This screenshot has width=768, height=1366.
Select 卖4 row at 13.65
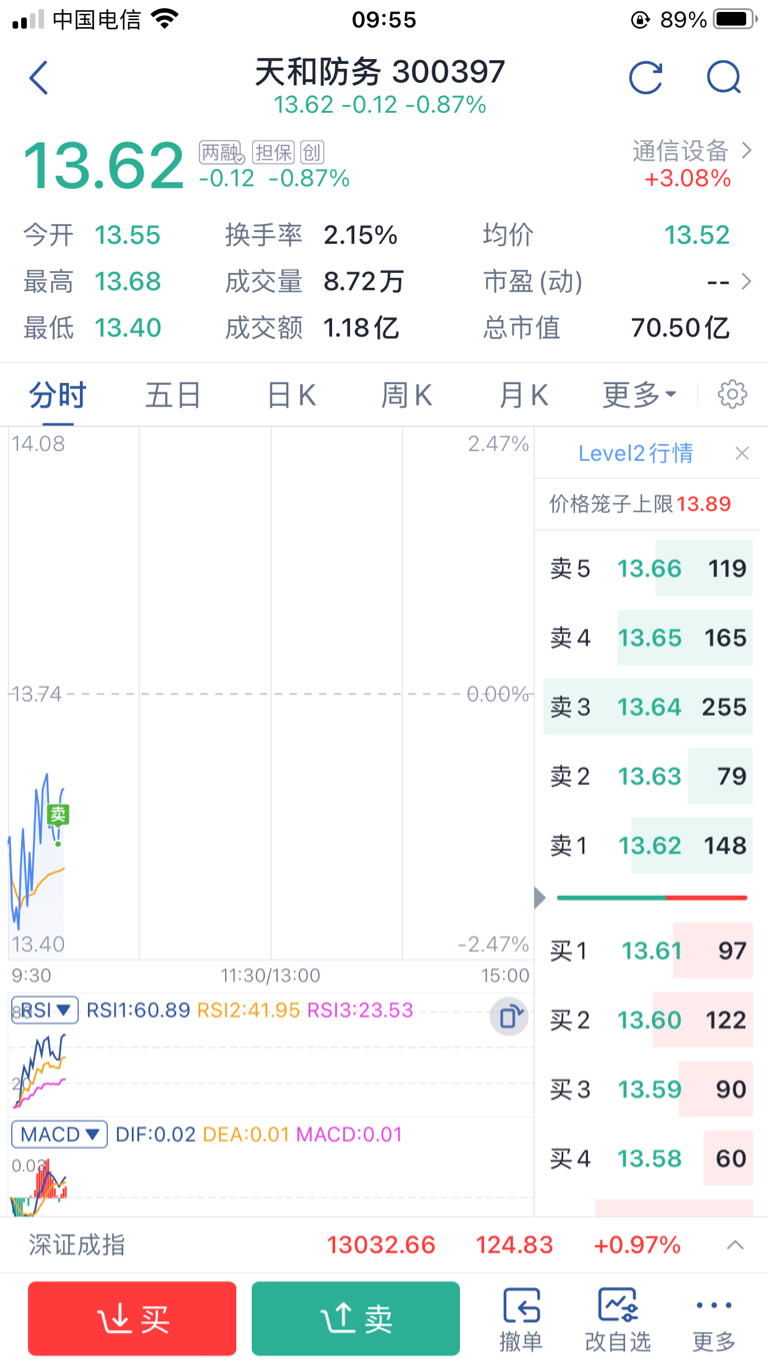(x=648, y=637)
